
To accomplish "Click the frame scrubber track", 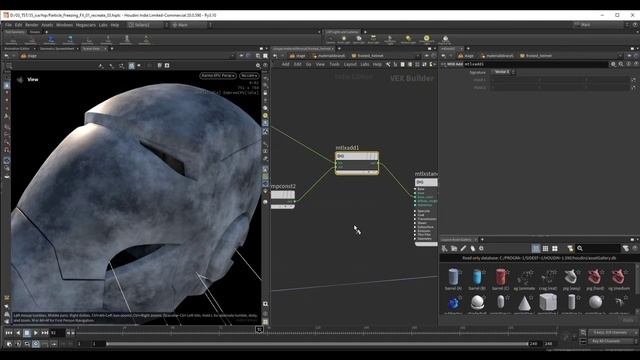I will (317, 333).
